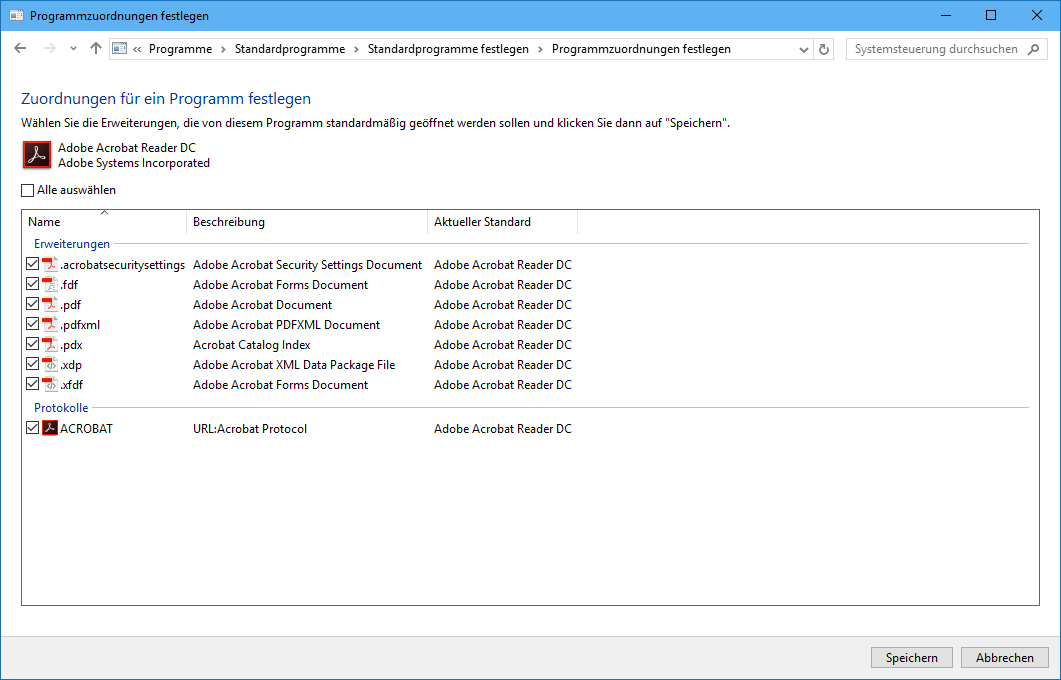Click the .xfdf extension name
This screenshot has height=680, width=1061.
tap(72, 384)
